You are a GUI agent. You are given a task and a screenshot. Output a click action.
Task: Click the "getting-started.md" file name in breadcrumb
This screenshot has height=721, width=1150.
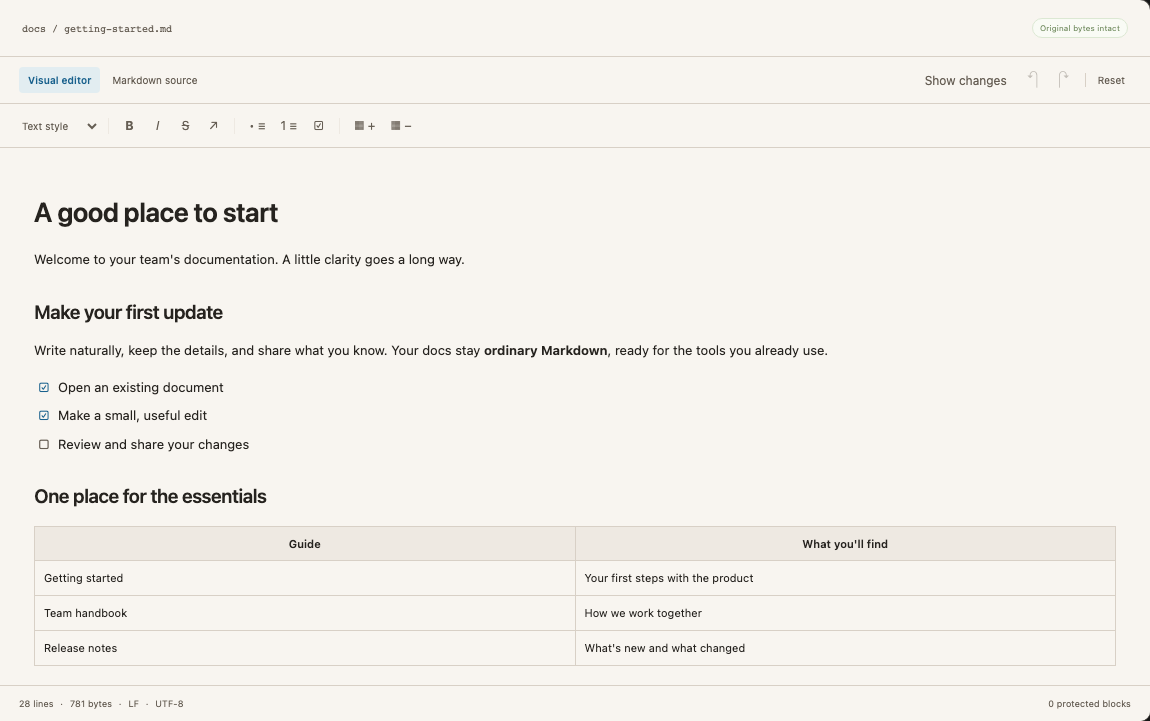(118, 29)
